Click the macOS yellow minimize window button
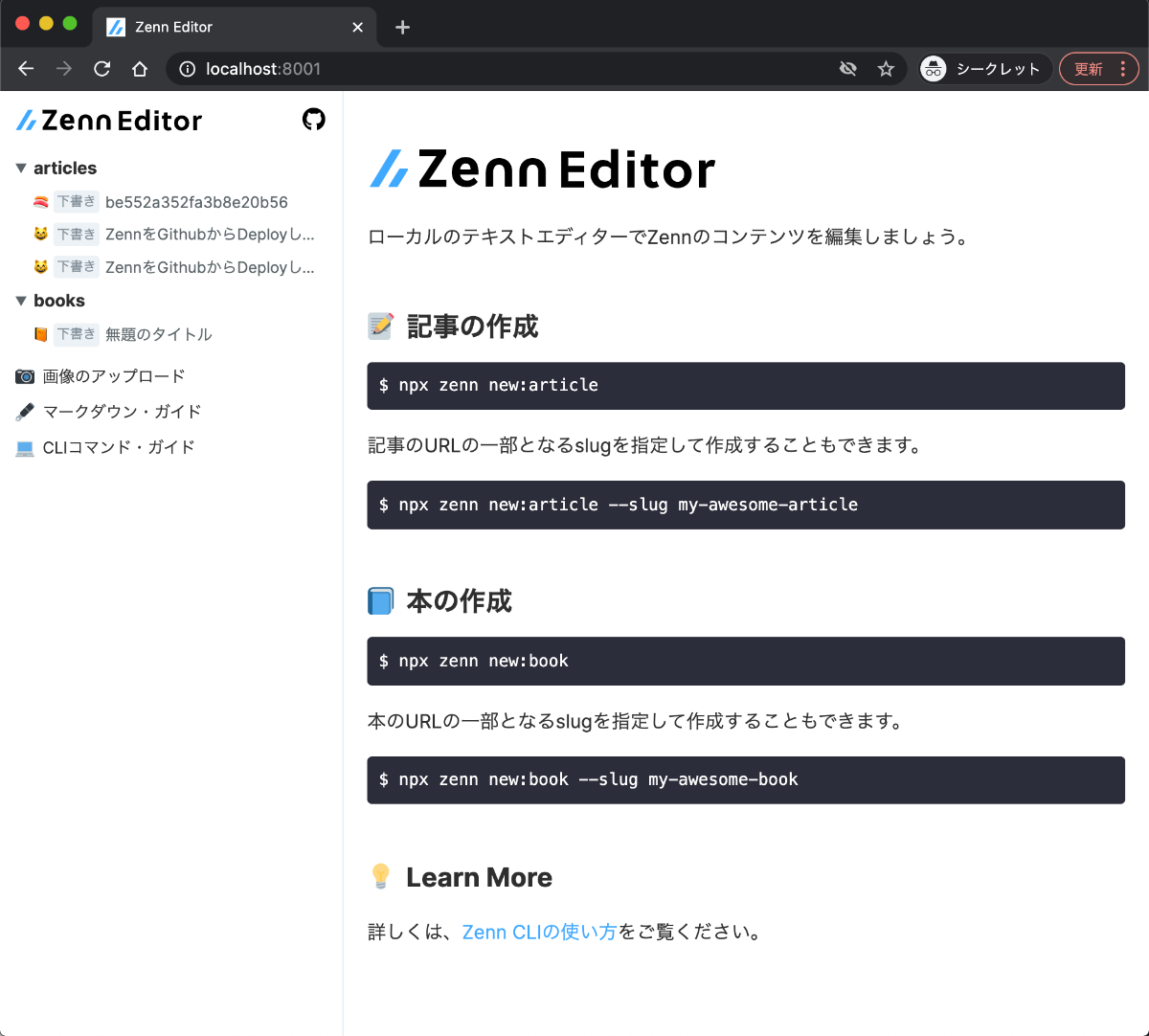Screen dimensions: 1149x1036 click(x=46, y=23)
